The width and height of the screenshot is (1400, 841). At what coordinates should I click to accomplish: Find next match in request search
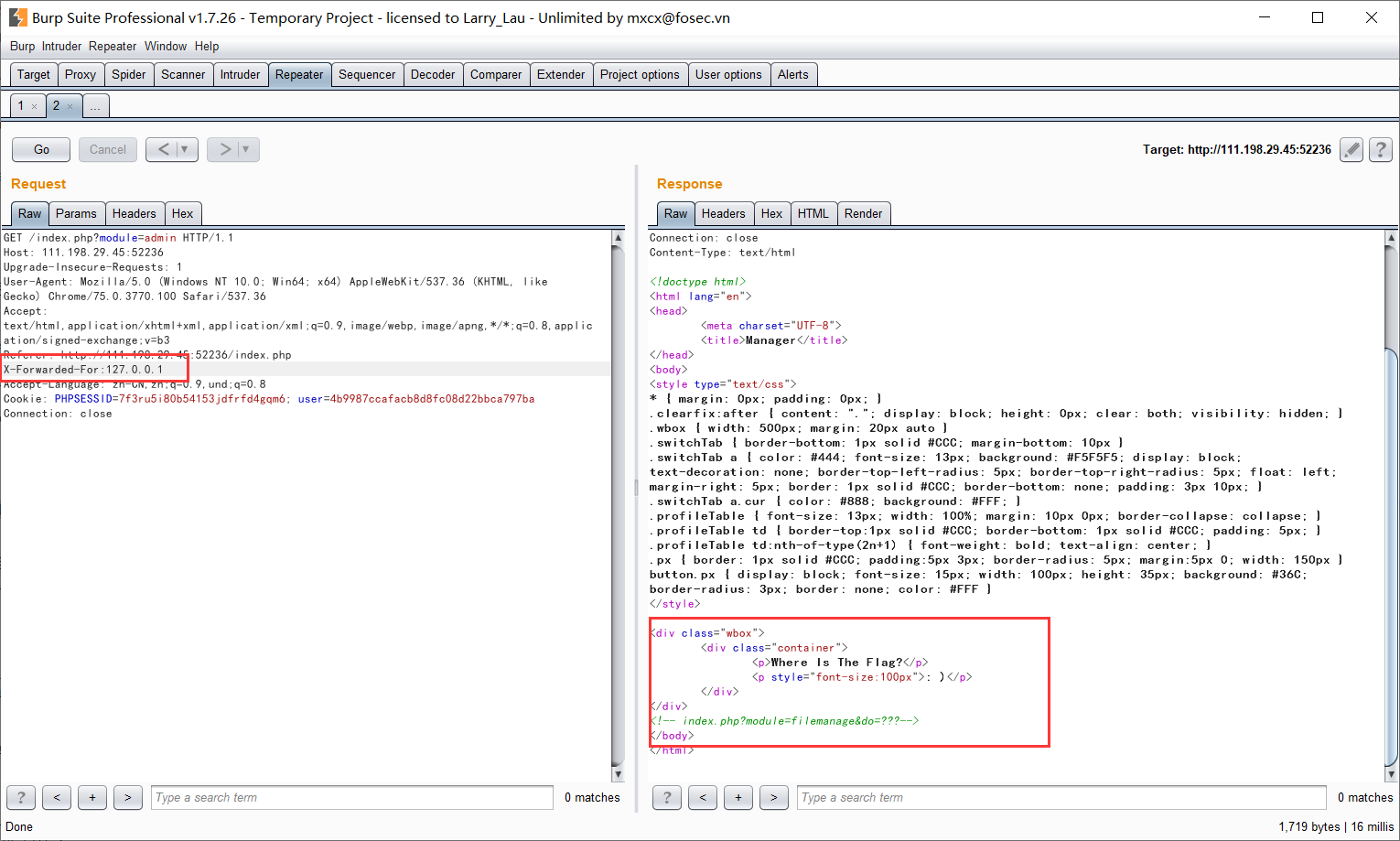128,797
